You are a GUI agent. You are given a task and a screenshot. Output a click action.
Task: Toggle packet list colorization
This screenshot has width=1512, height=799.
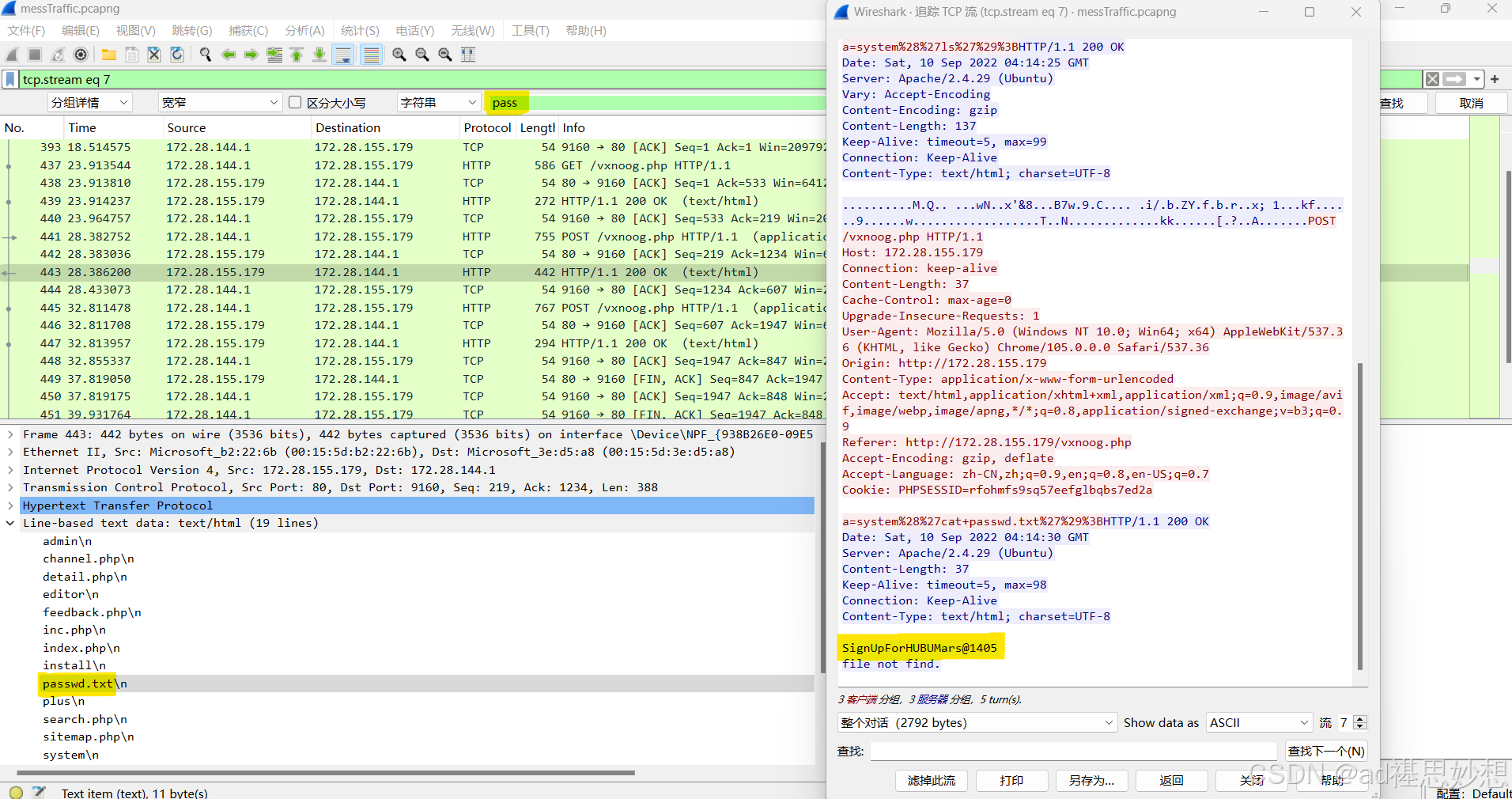coord(372,55)
